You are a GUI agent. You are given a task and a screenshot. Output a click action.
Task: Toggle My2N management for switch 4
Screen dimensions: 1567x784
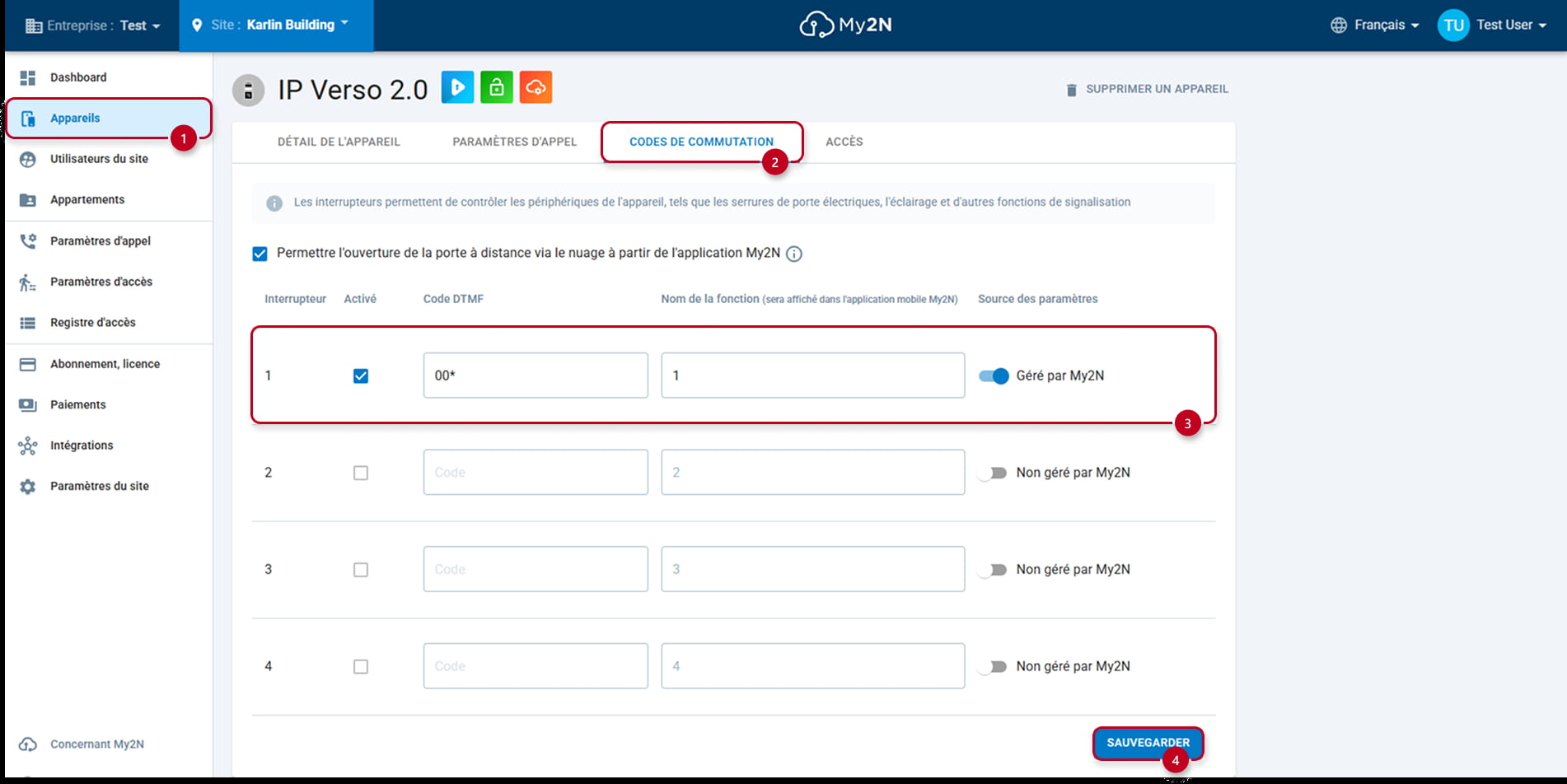(x=993, y=667)
